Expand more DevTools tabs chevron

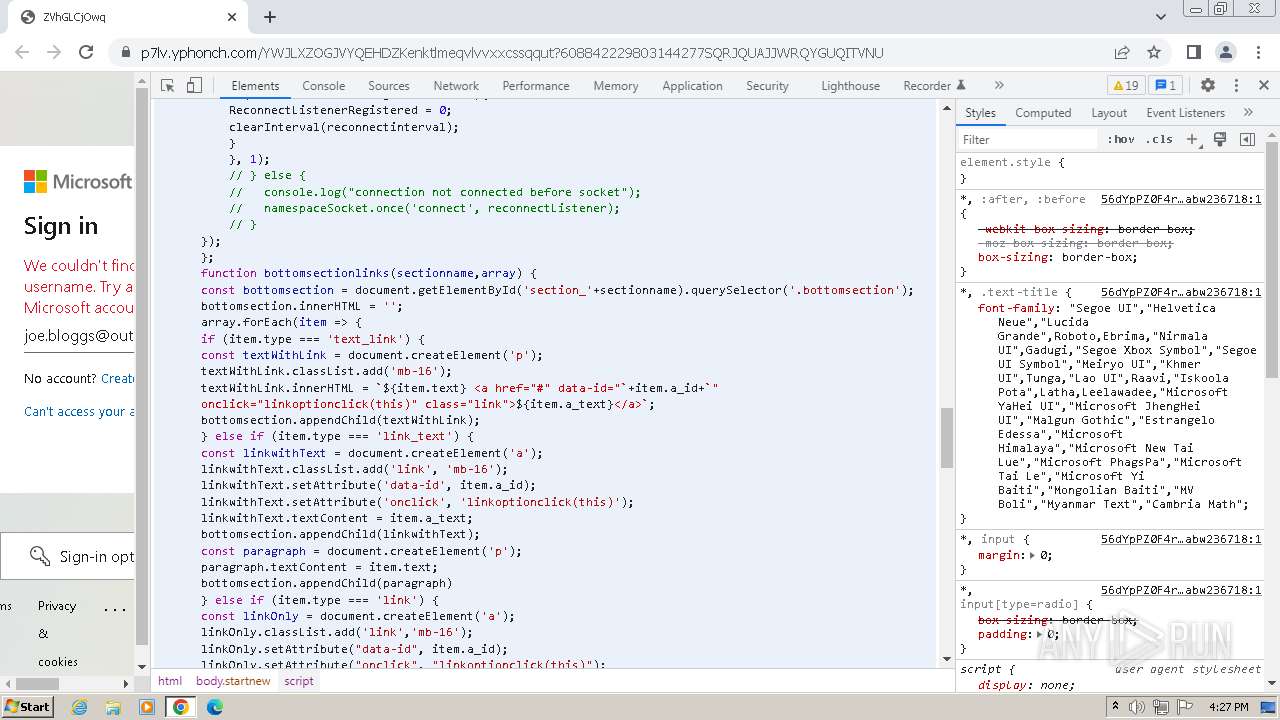click(999, 86)
